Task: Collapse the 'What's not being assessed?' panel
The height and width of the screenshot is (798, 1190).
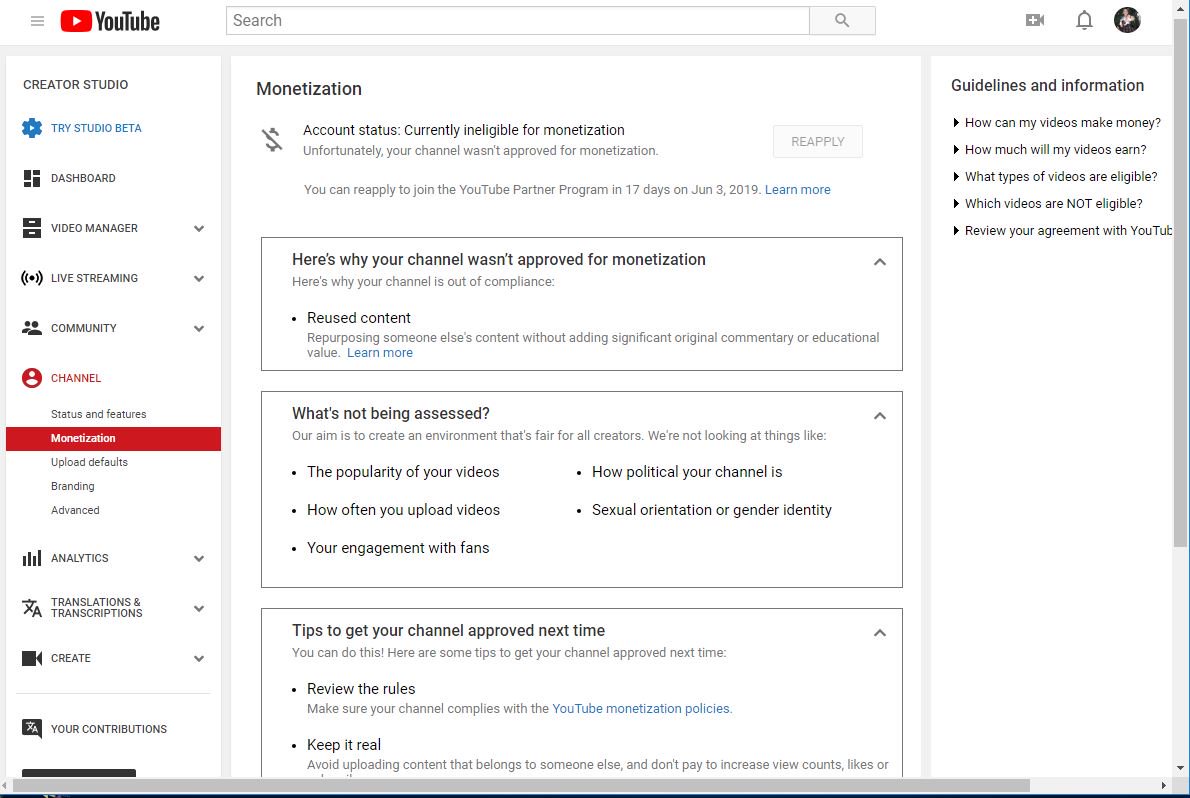Action: pos(880,416)
